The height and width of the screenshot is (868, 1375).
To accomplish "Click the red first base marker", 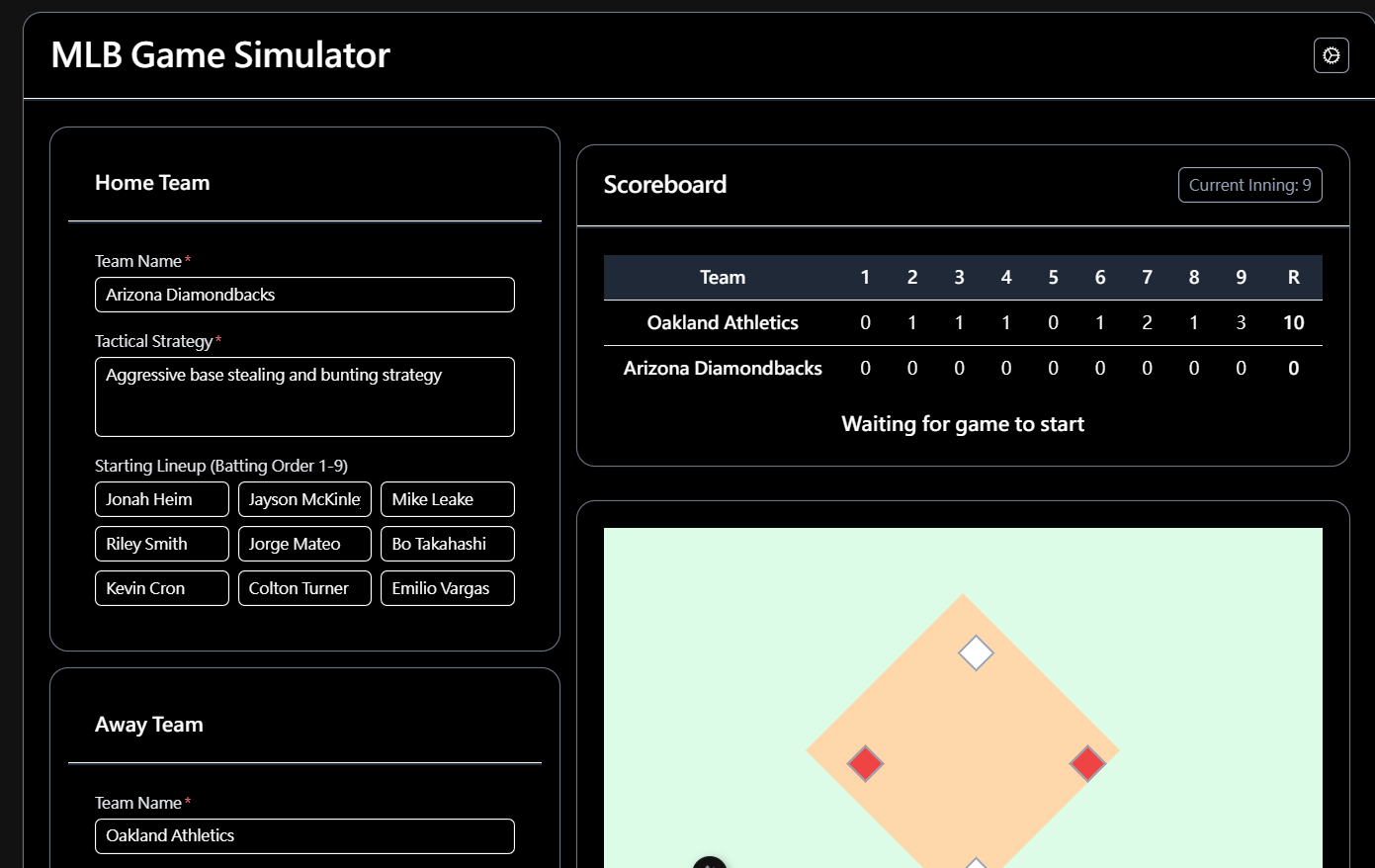I will pos(1087,763).
